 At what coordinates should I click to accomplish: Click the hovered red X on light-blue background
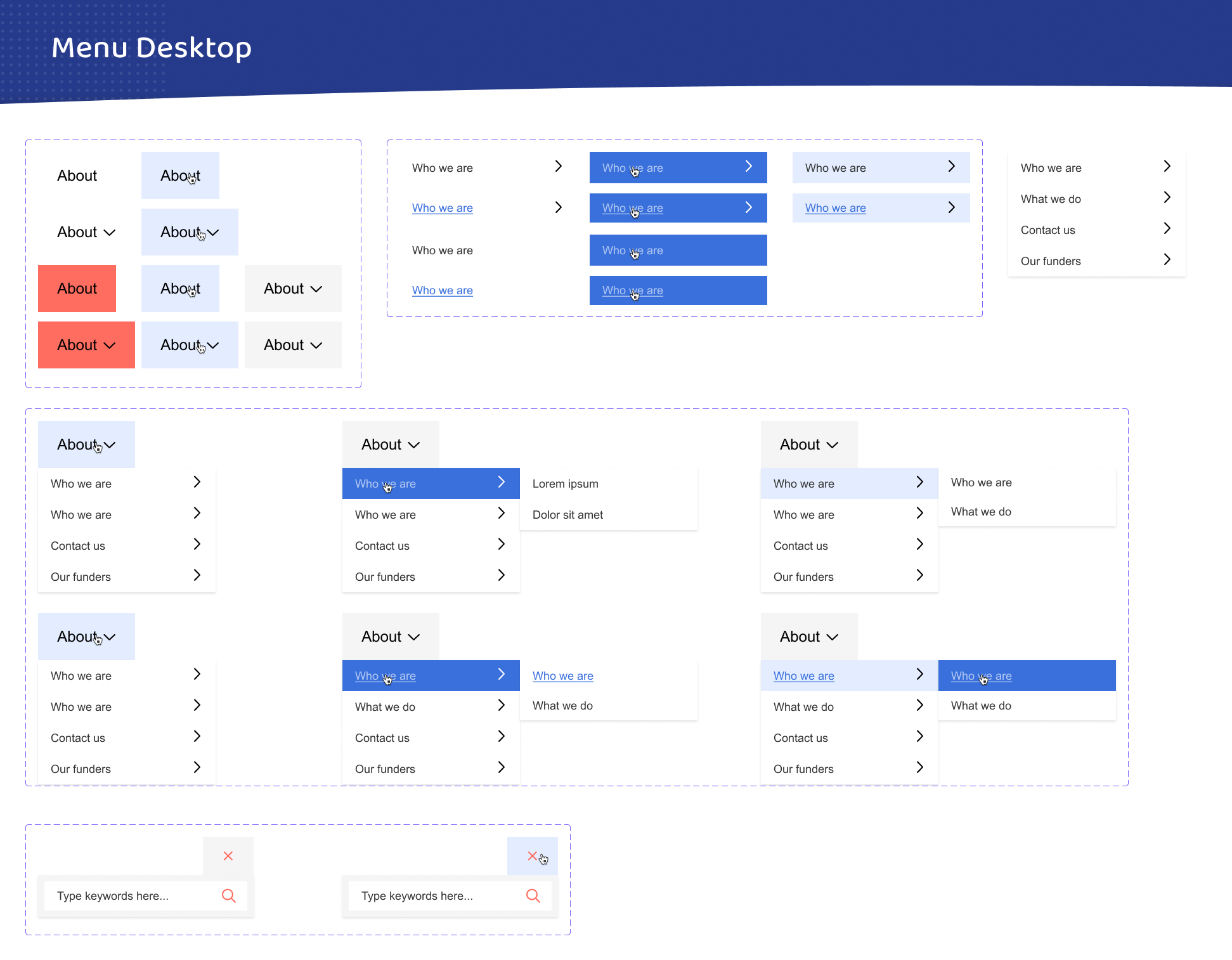[533, 856]
